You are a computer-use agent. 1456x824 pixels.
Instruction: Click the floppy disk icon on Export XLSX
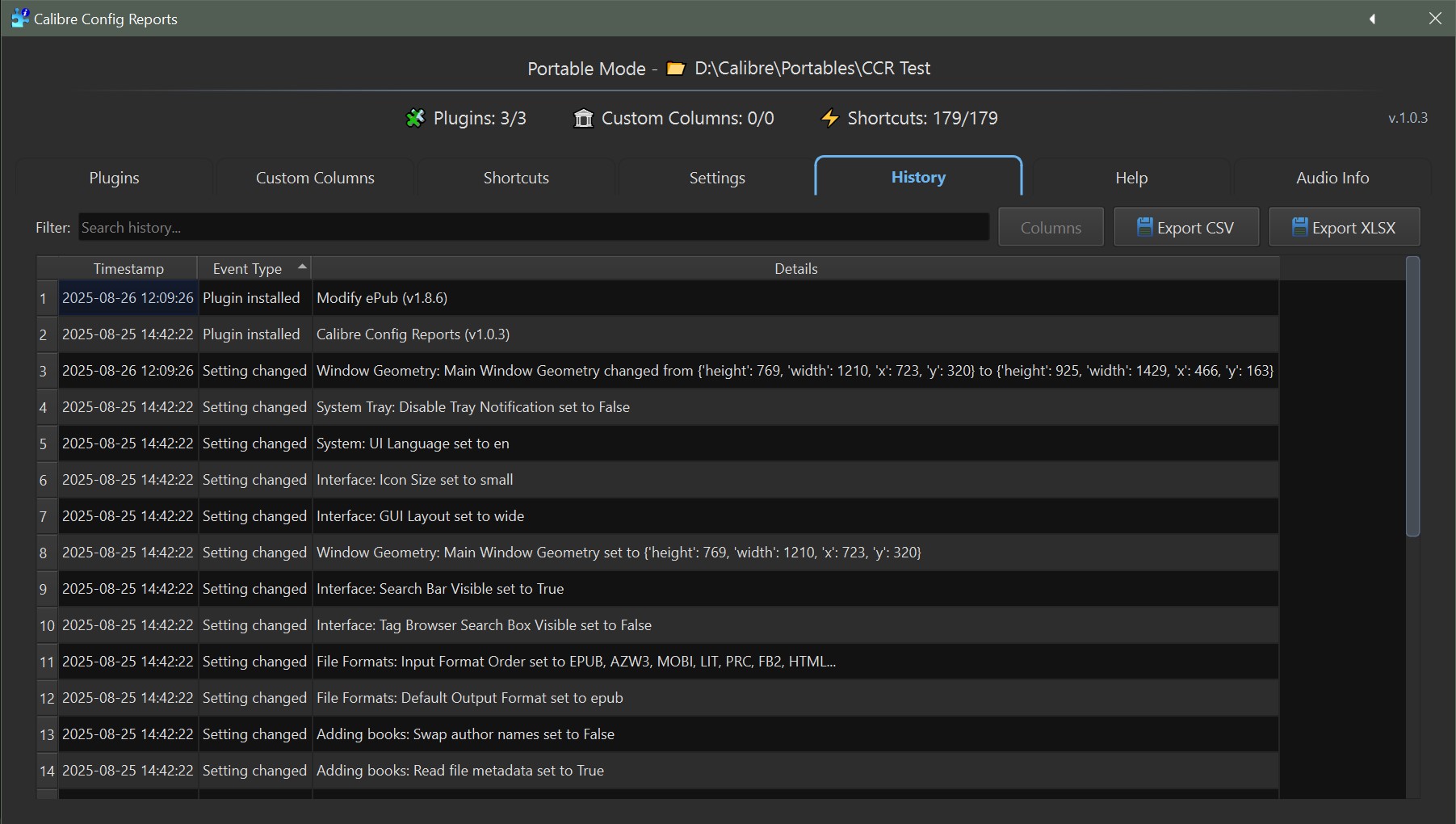1299,227
